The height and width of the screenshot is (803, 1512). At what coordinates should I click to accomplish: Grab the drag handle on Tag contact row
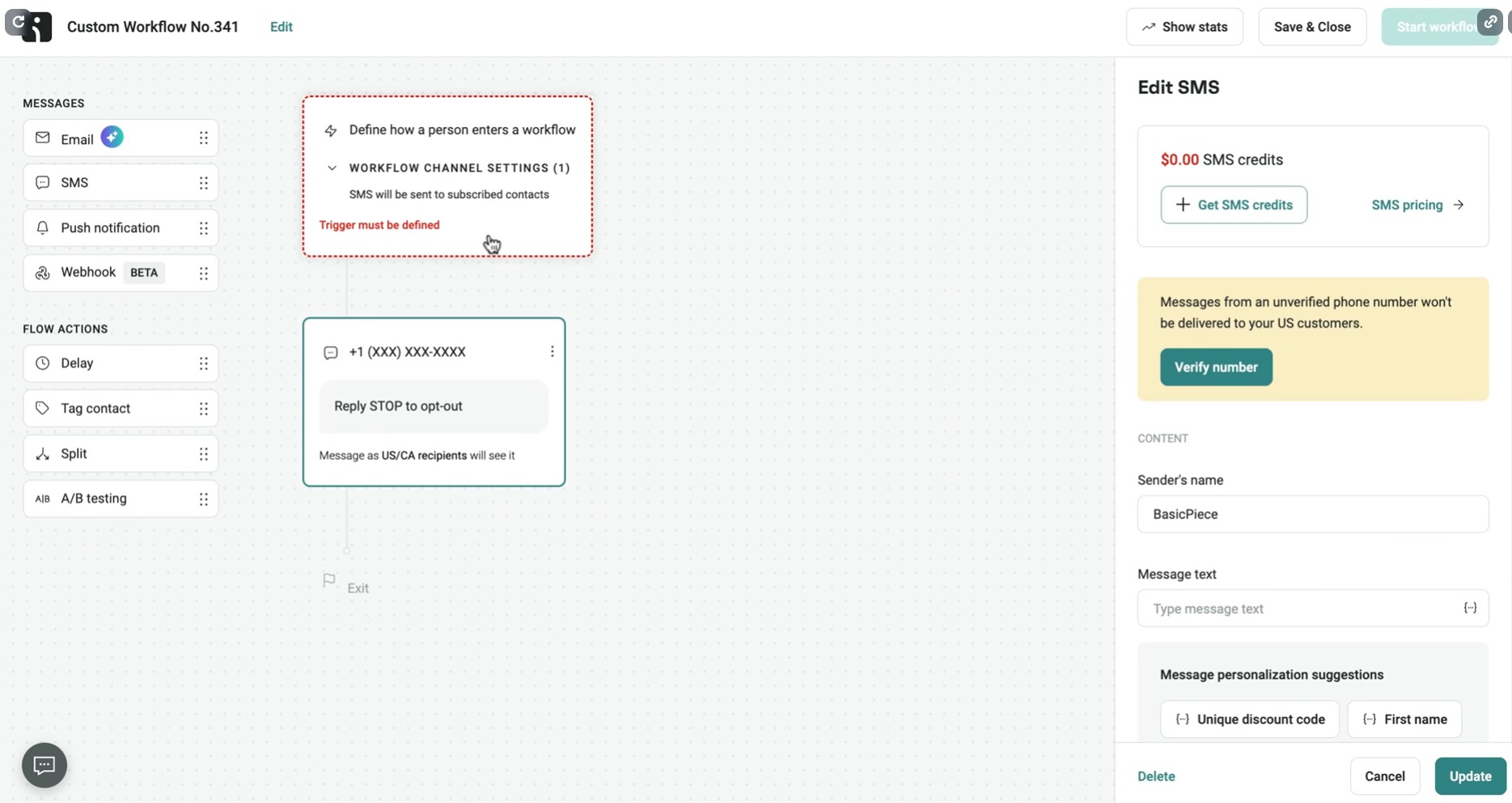click(x=204, y=409)
